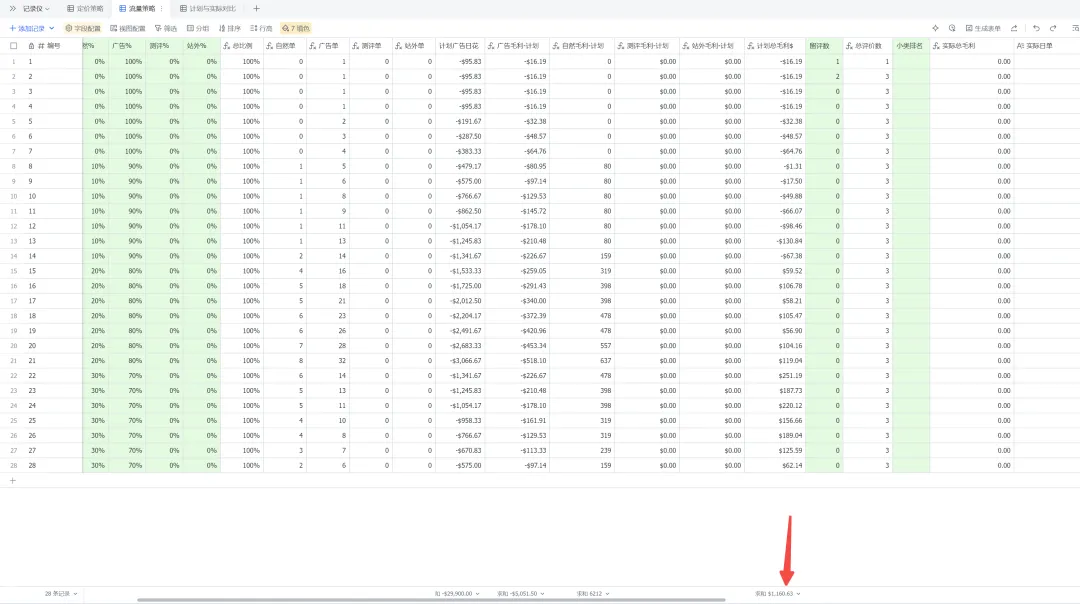Open the 分组 grouping tool
The image size is (1080, 604).
click(x=198, y=28)
